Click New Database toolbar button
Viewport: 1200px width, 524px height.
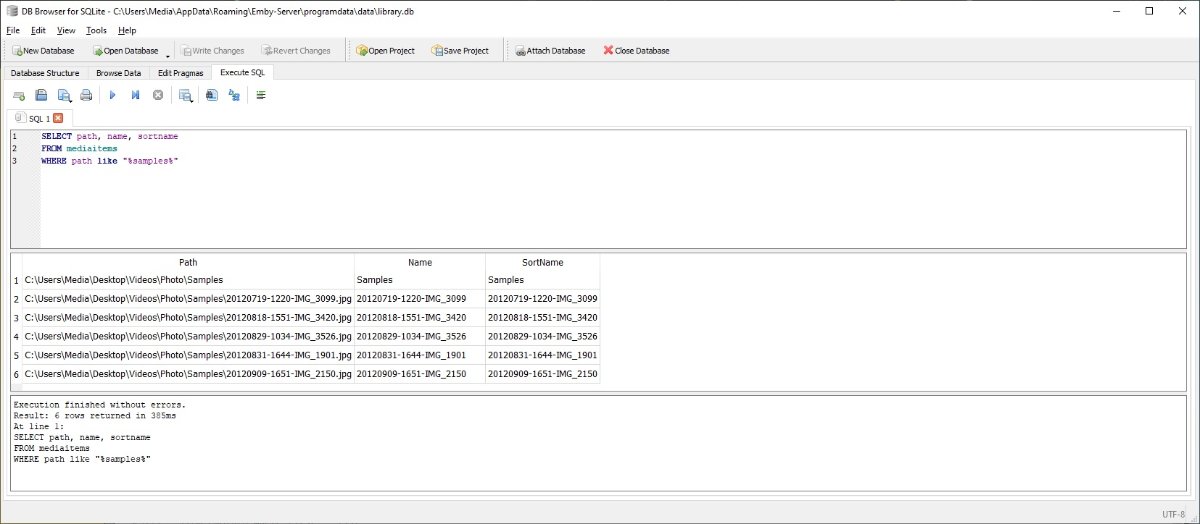coord(43,50)
